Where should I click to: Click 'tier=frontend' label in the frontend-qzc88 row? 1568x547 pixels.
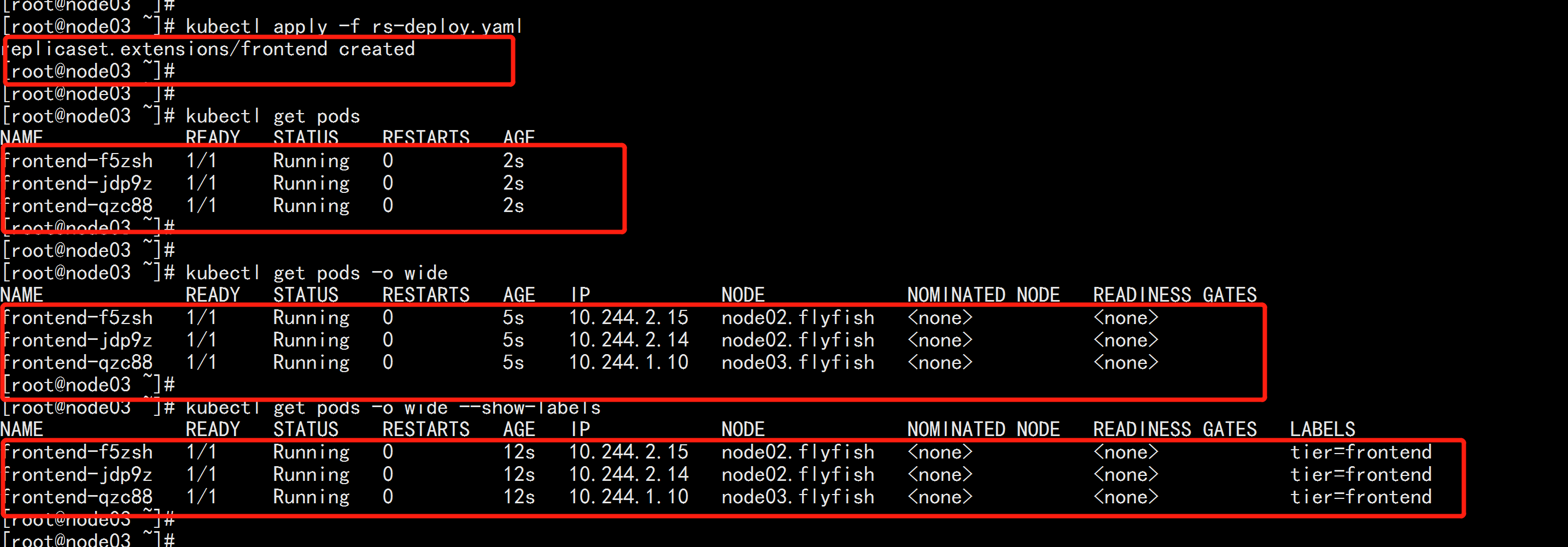1361,497
